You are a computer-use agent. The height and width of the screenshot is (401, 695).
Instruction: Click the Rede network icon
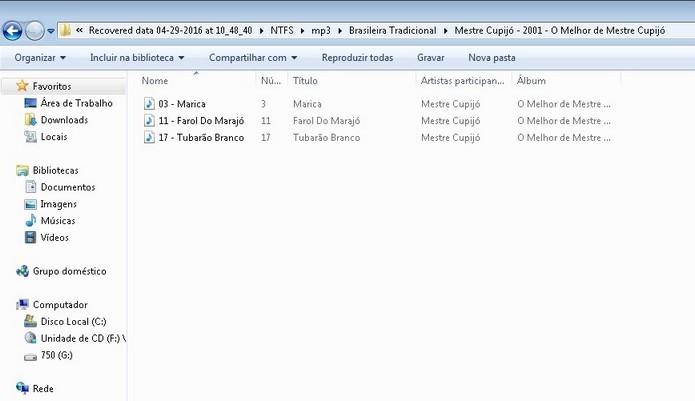[22, 388]
